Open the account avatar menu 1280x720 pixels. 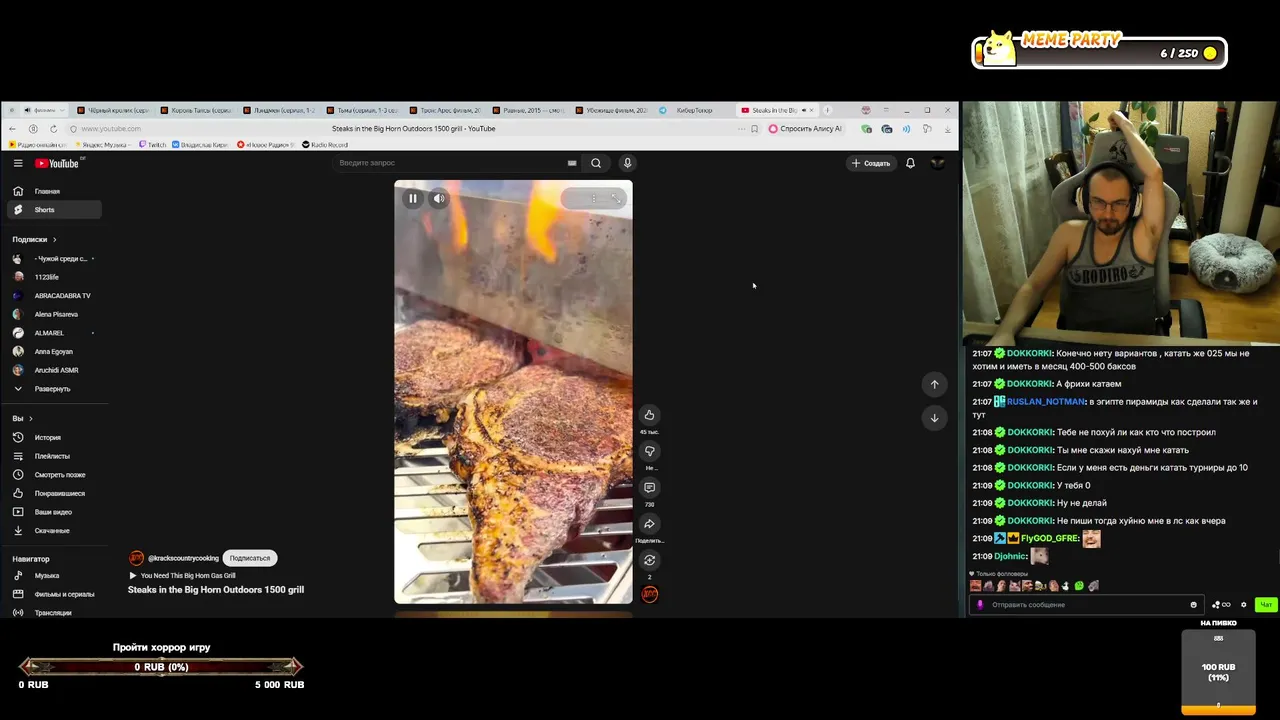(937, 163)
